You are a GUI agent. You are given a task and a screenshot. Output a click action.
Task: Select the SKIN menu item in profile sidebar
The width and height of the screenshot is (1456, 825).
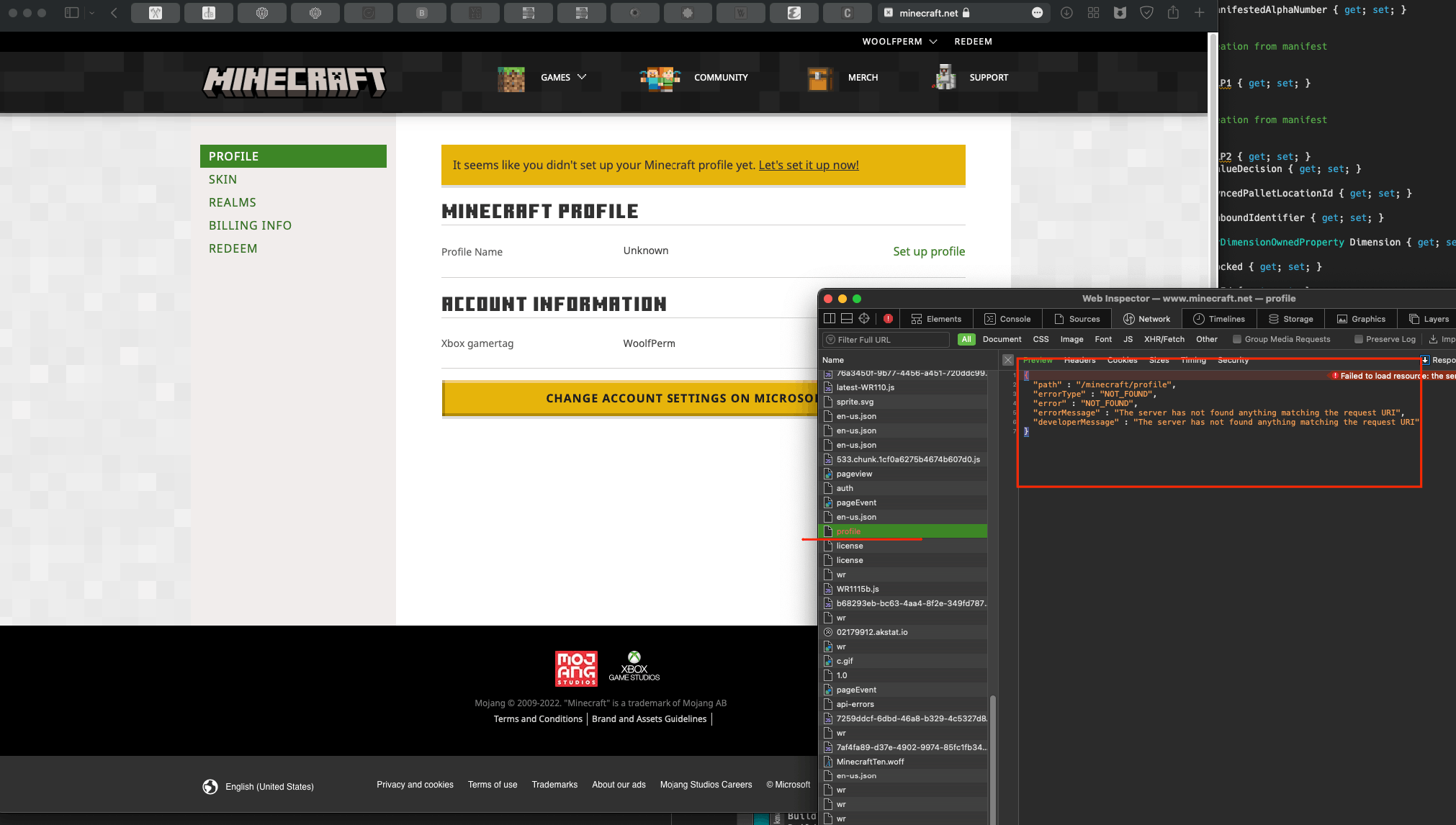[x=223, y=179]
